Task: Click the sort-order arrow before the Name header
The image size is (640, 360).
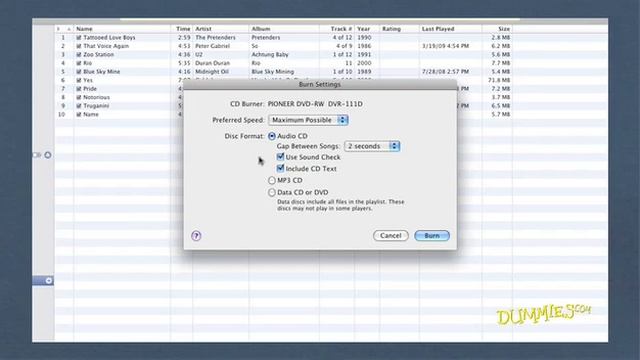Action: click(x=69, y=29)
